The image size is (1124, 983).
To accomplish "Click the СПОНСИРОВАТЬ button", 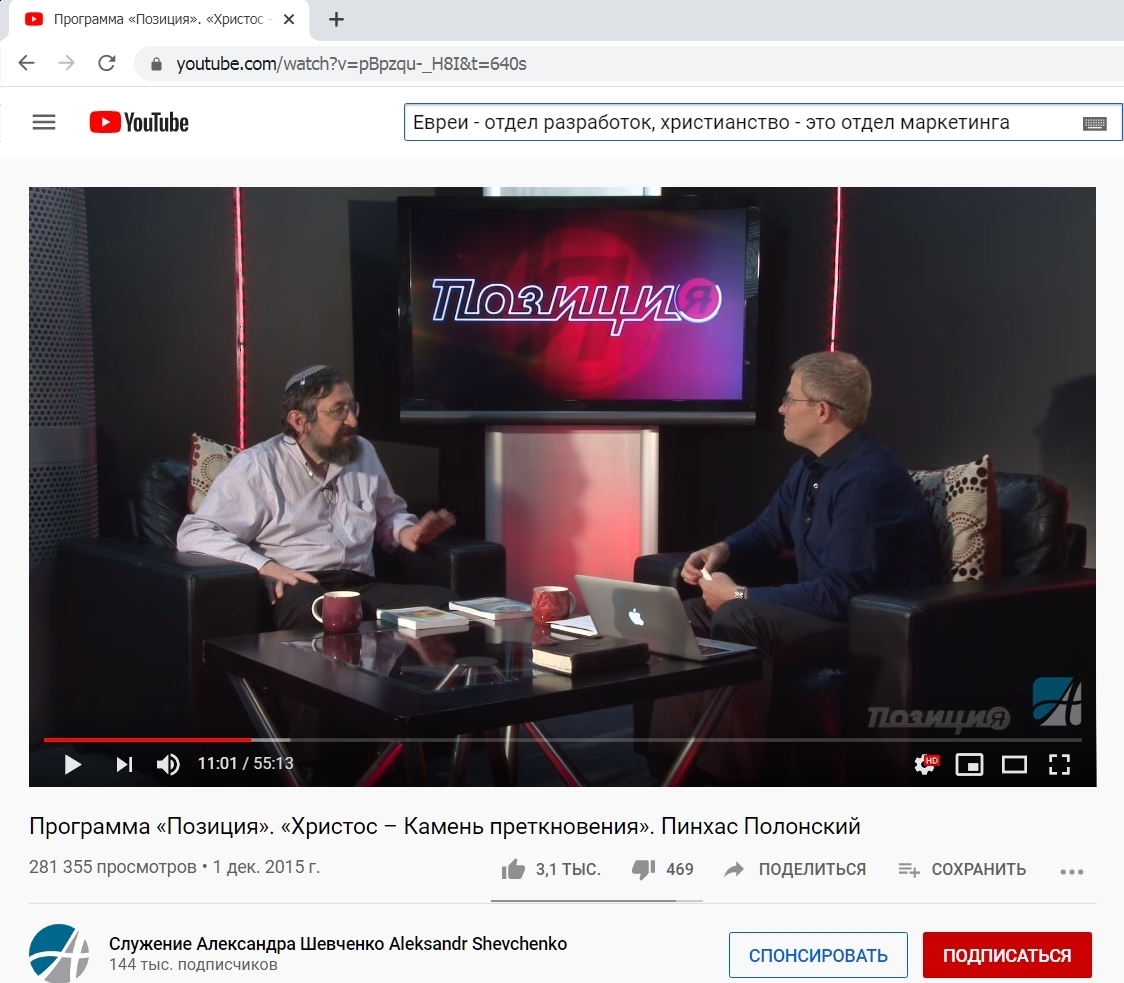I will click(818, 955).
